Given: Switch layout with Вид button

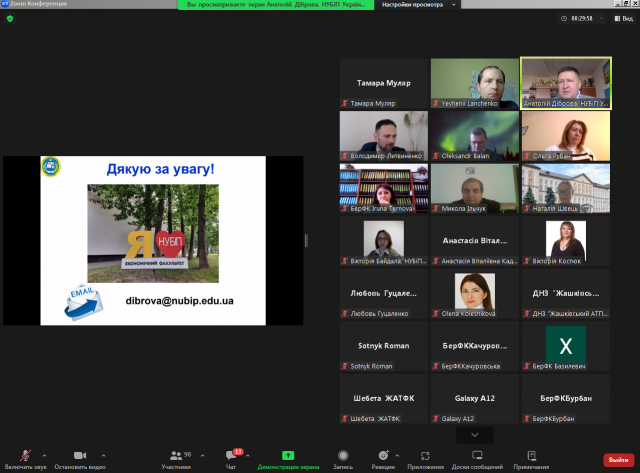Looking at the screenshot, I should tap(623, 19).
